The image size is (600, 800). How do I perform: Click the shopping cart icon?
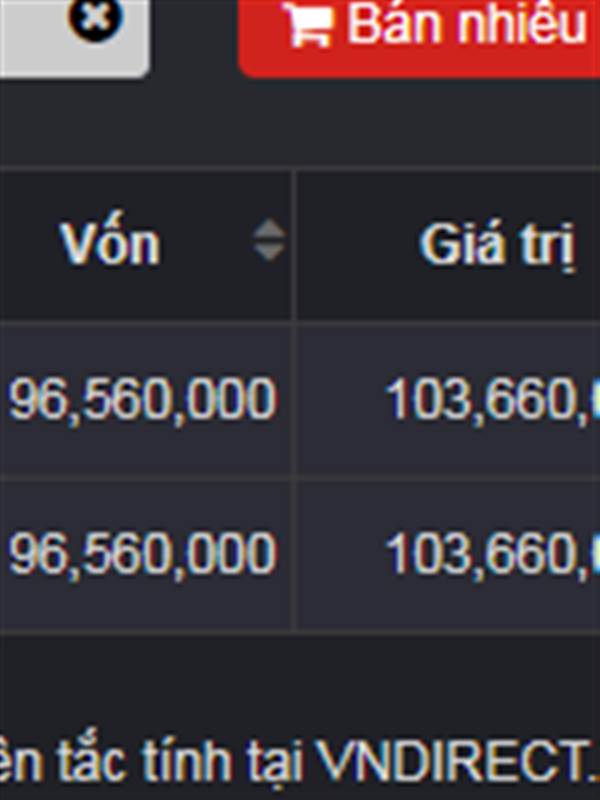pos(308,24)
